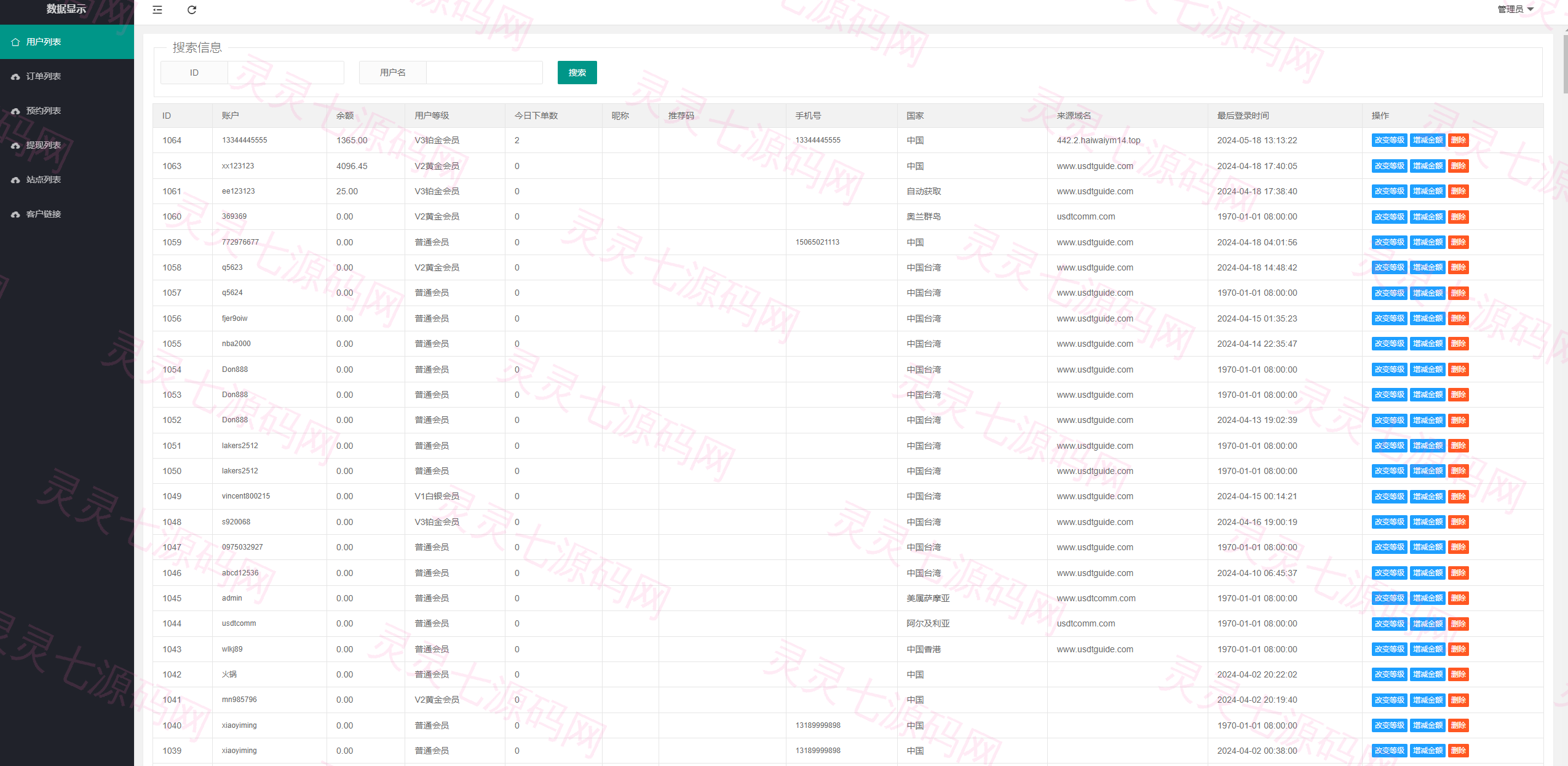1568x766 pixels.
Task: Click the account name usdtcomm
Action: pos(239,623)
